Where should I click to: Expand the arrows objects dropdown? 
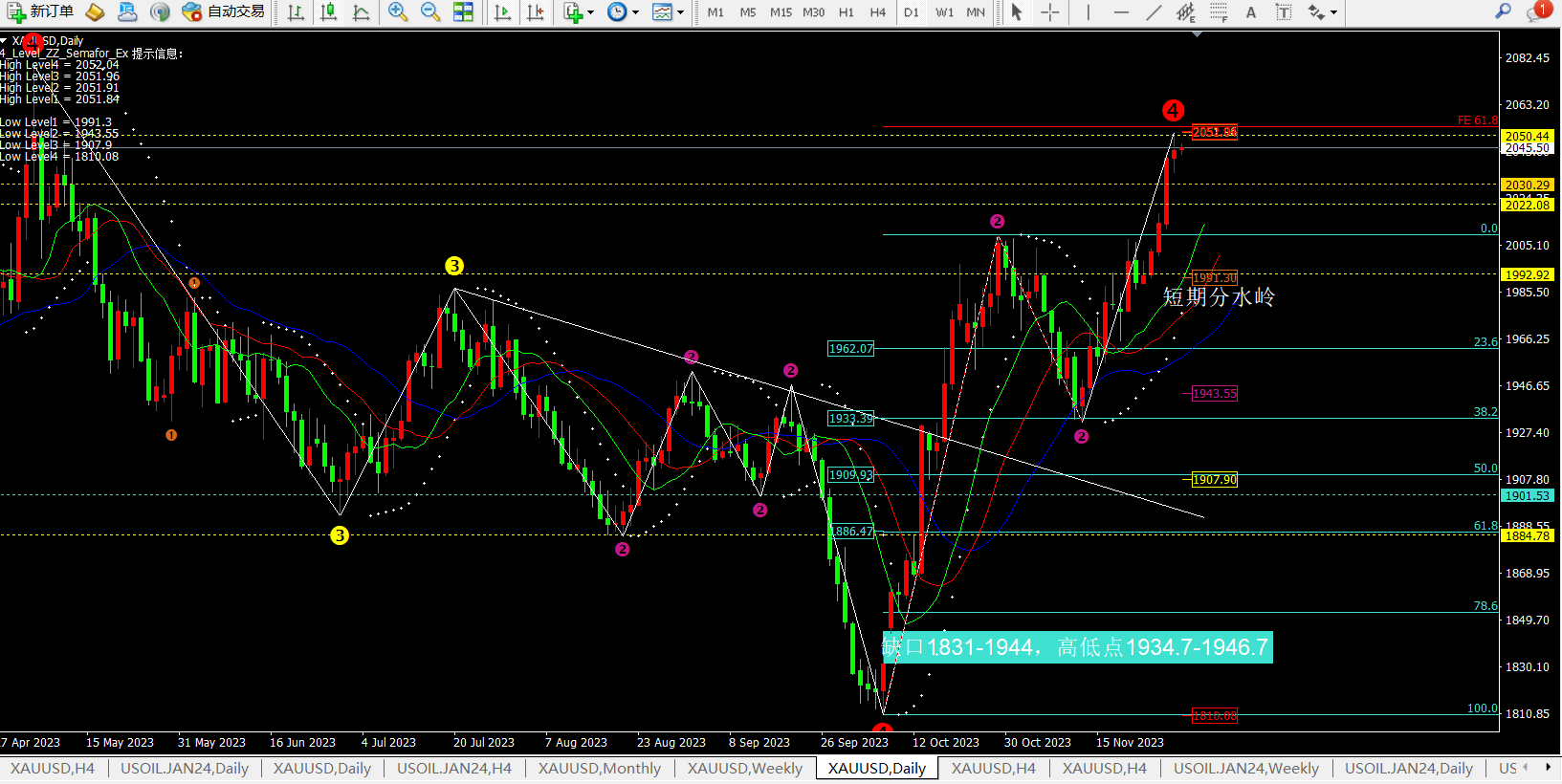click(x=1334, y=12)
